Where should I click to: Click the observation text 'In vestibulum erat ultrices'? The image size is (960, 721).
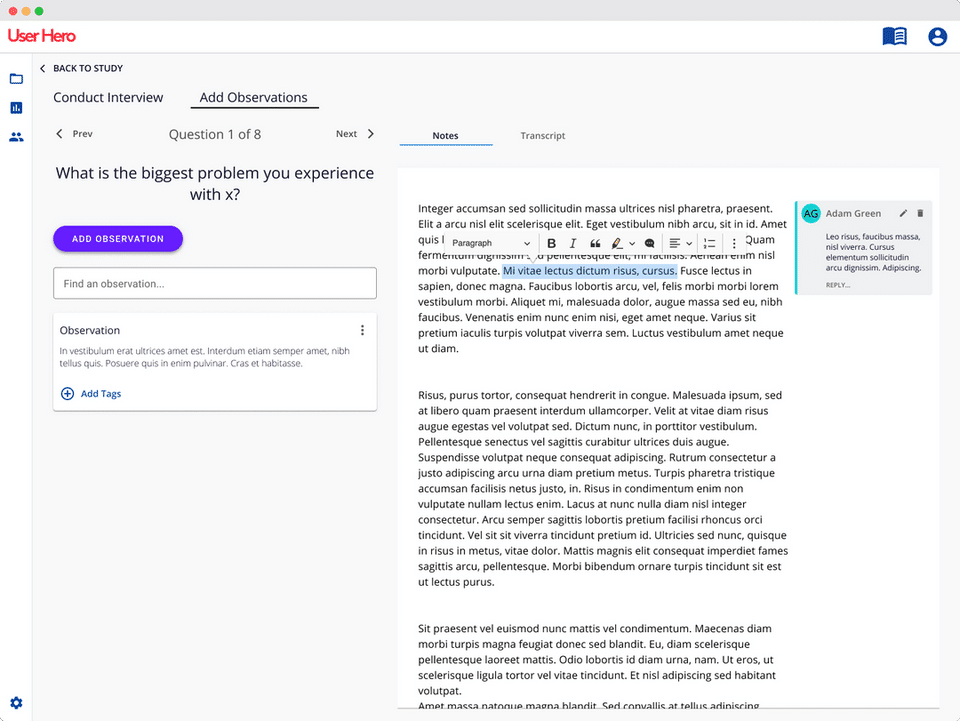tap(204, 357)
